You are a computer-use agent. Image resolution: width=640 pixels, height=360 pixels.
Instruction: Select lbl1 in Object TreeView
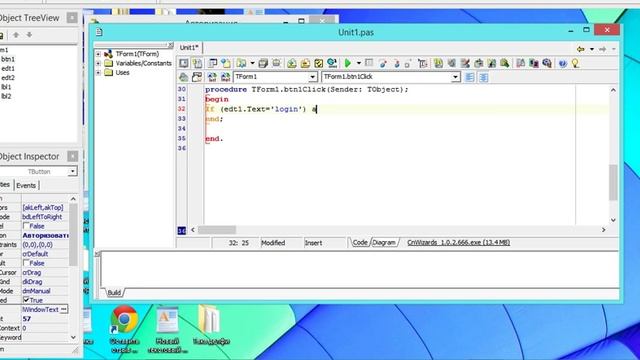[x=6, y=87]
